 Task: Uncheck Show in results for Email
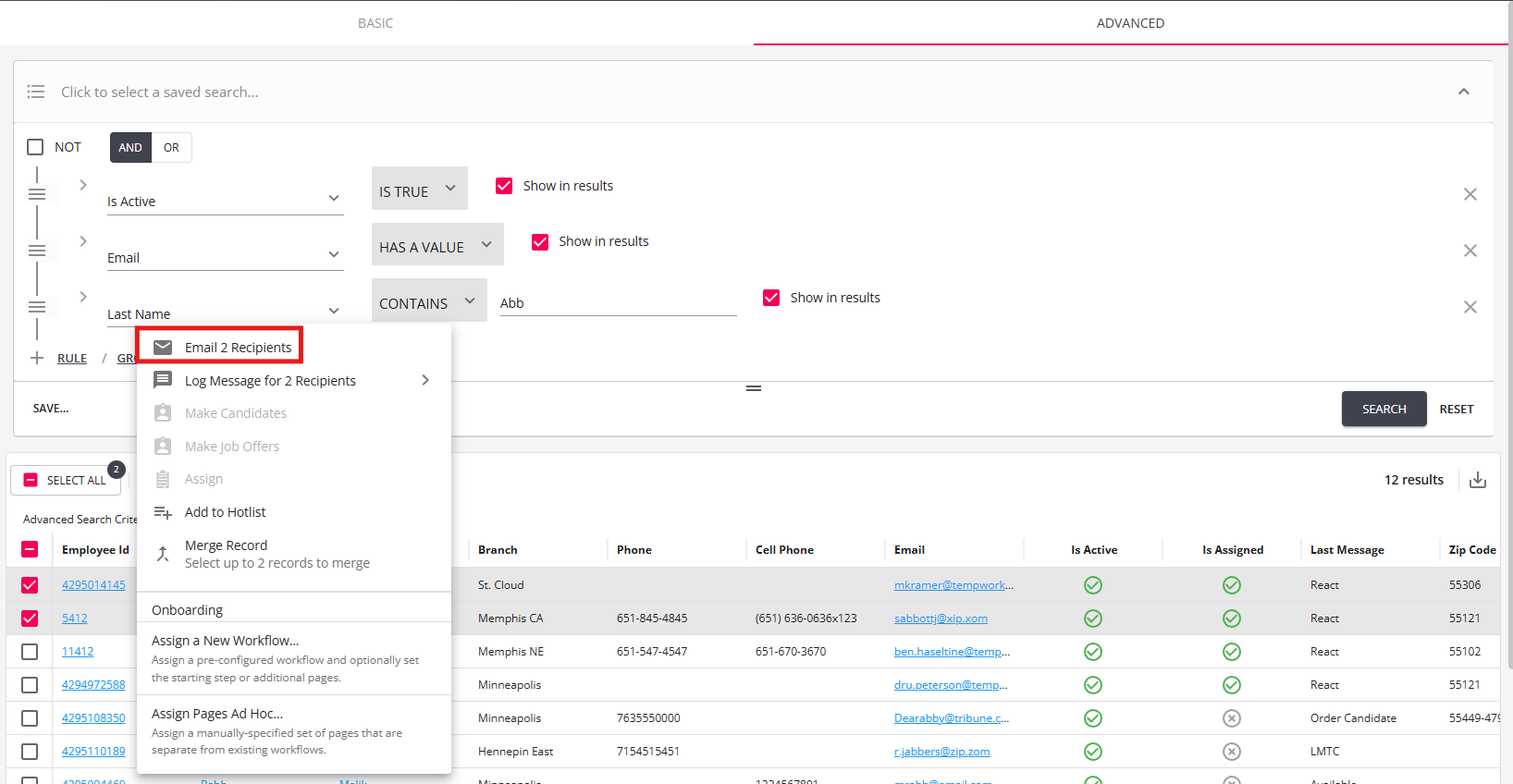[x=540, y=241]
